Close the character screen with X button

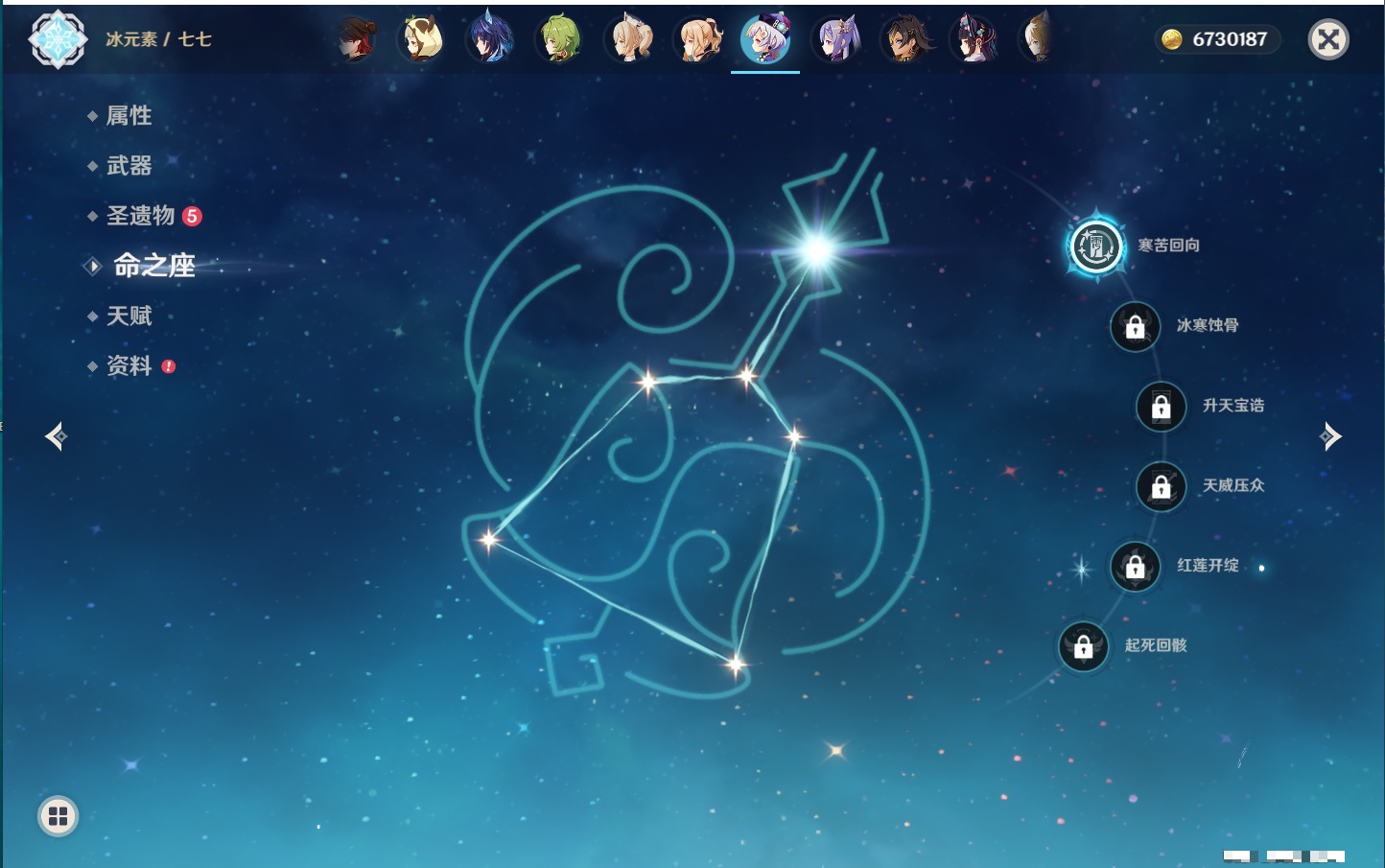coord(1328,39)
